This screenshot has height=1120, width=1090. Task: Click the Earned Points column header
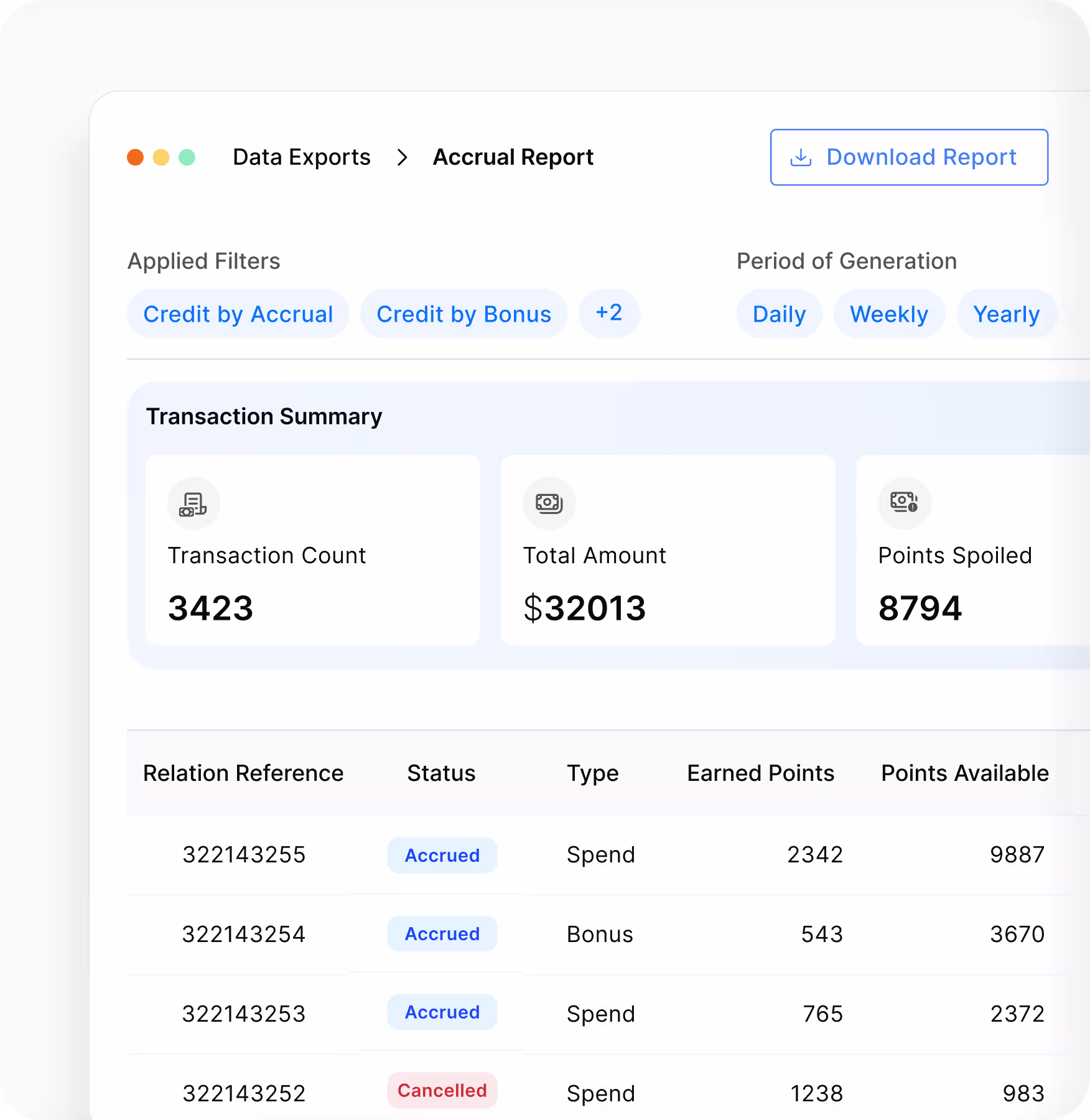(x=761, y=773)
